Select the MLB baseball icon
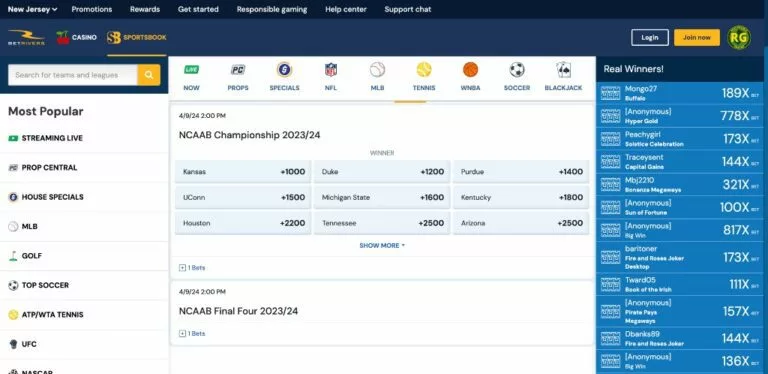The width and height of the screenshot is (768, 374). pos(377,70)
